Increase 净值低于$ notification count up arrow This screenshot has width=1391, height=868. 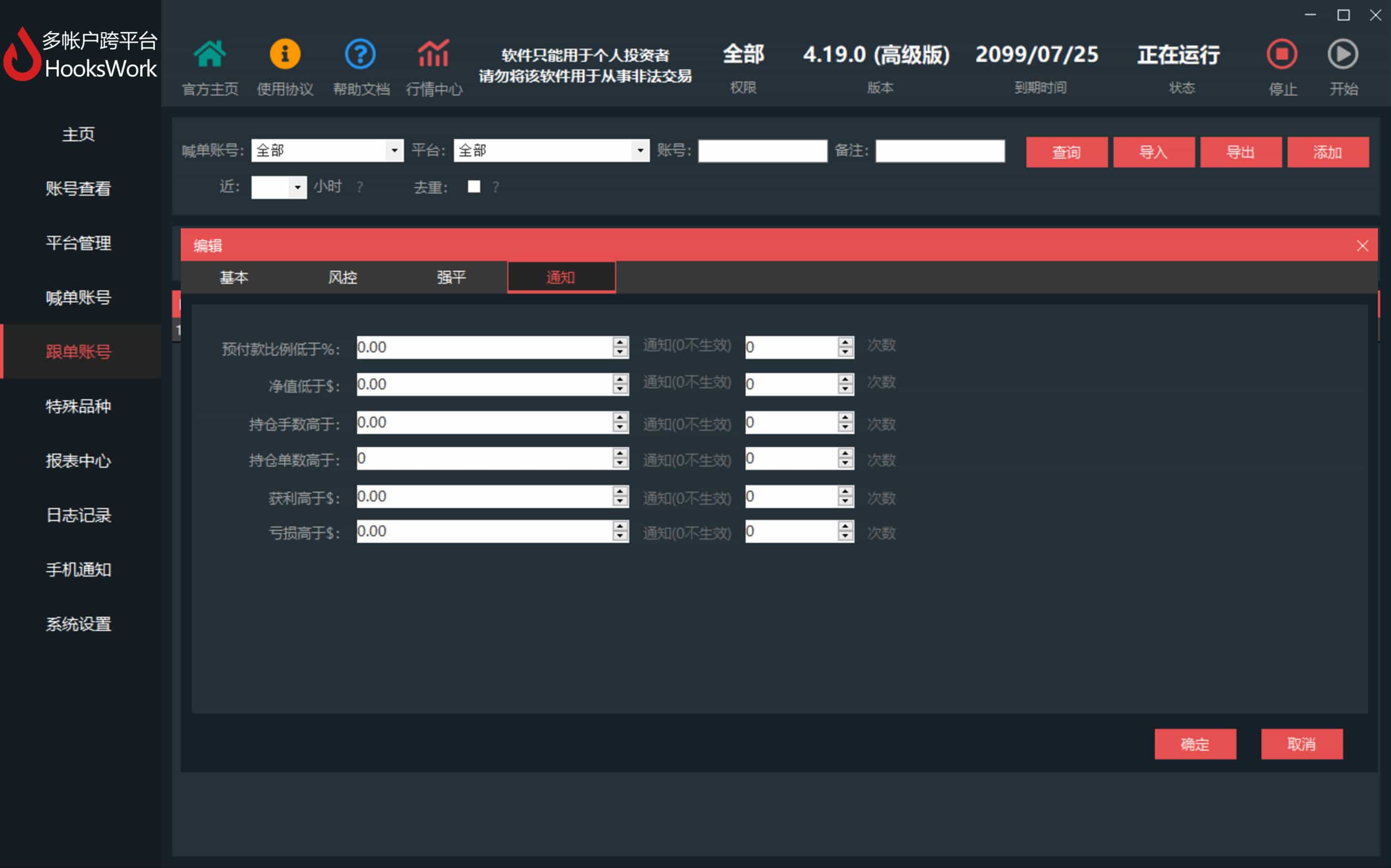tap(845, 379)
